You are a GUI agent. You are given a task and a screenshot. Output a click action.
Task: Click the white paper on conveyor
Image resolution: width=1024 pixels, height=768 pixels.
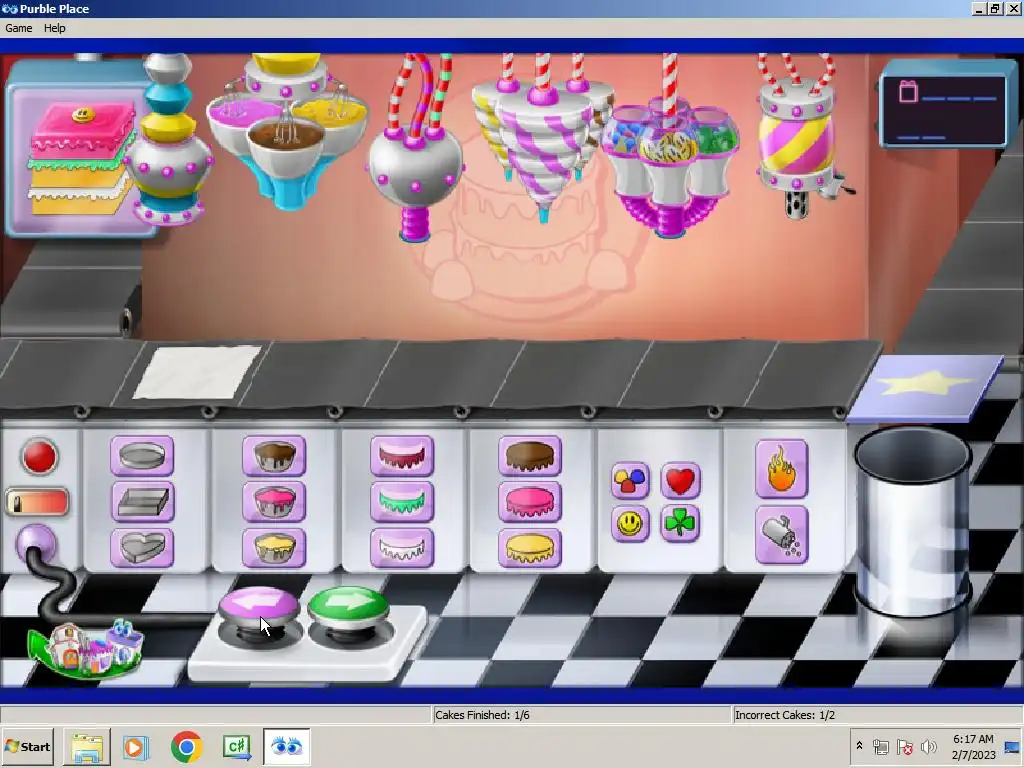[197, 372]
